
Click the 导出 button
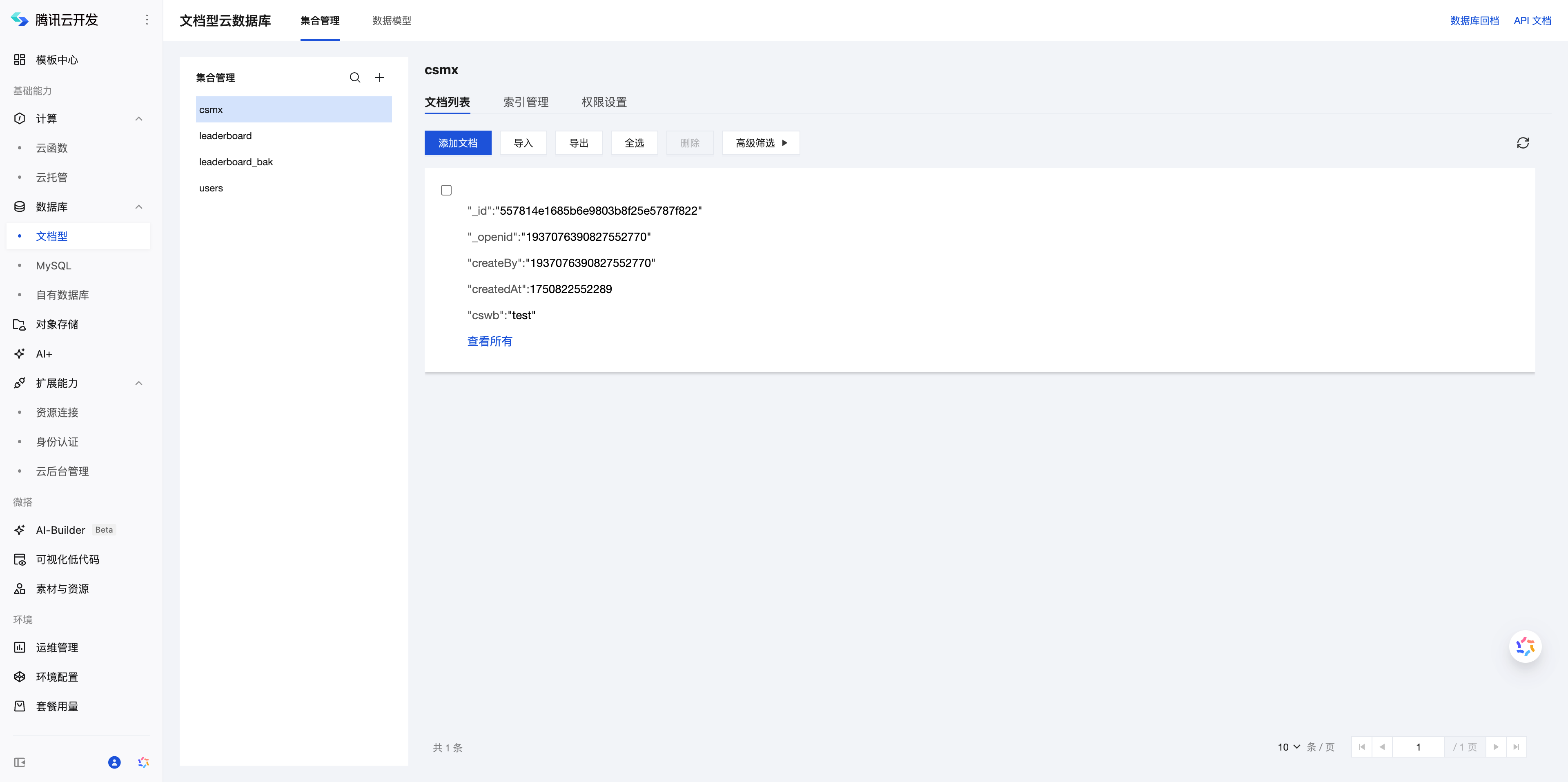click(579, 143)
